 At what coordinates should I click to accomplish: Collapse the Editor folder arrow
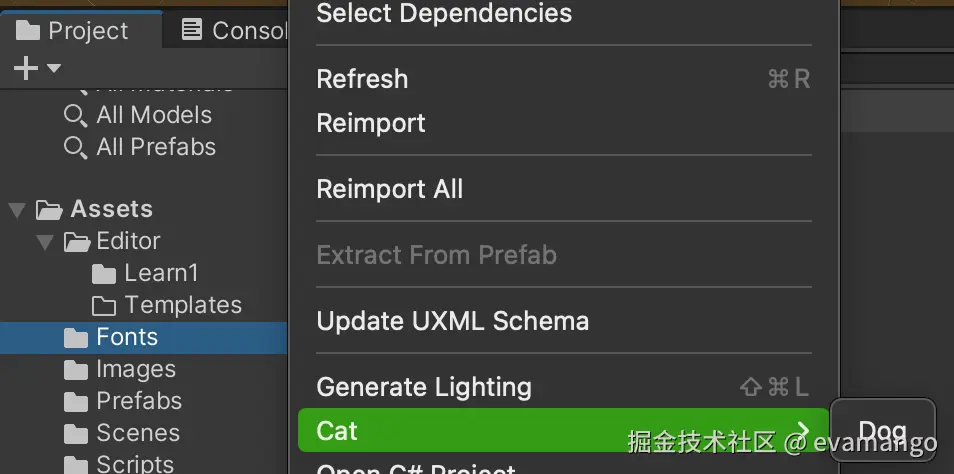click(44, 241)
